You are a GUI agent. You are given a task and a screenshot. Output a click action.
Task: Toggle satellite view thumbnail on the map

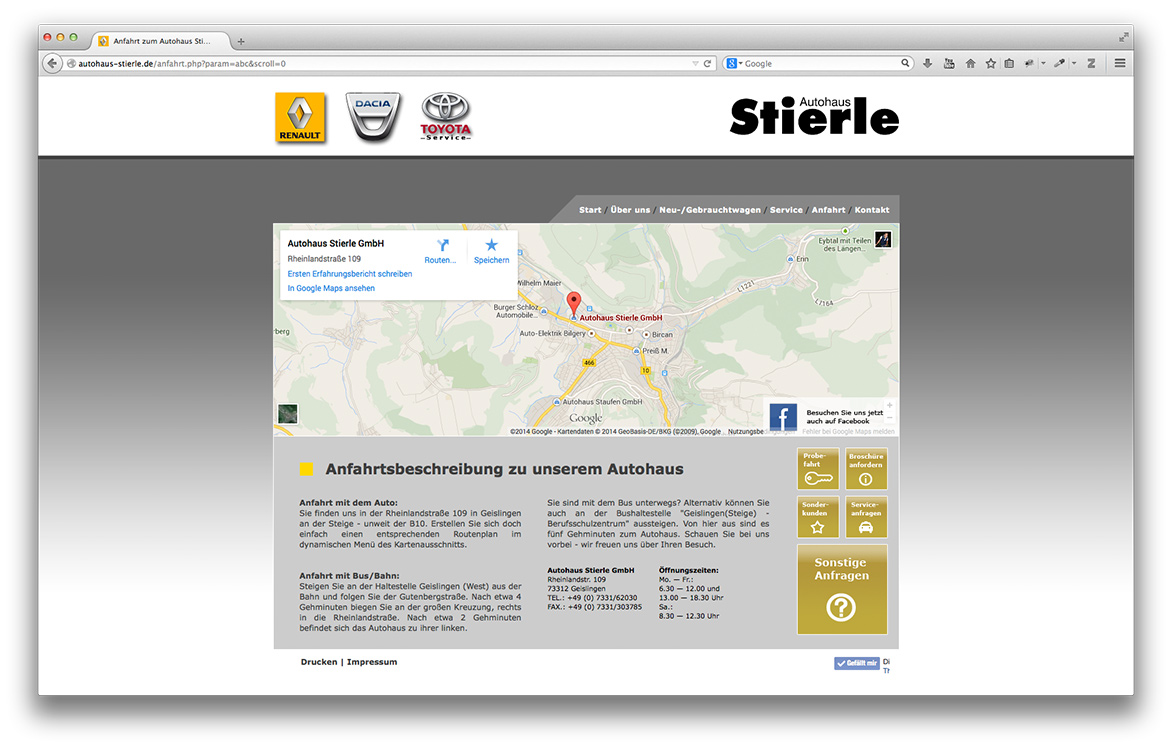click(x=288, y=414)
